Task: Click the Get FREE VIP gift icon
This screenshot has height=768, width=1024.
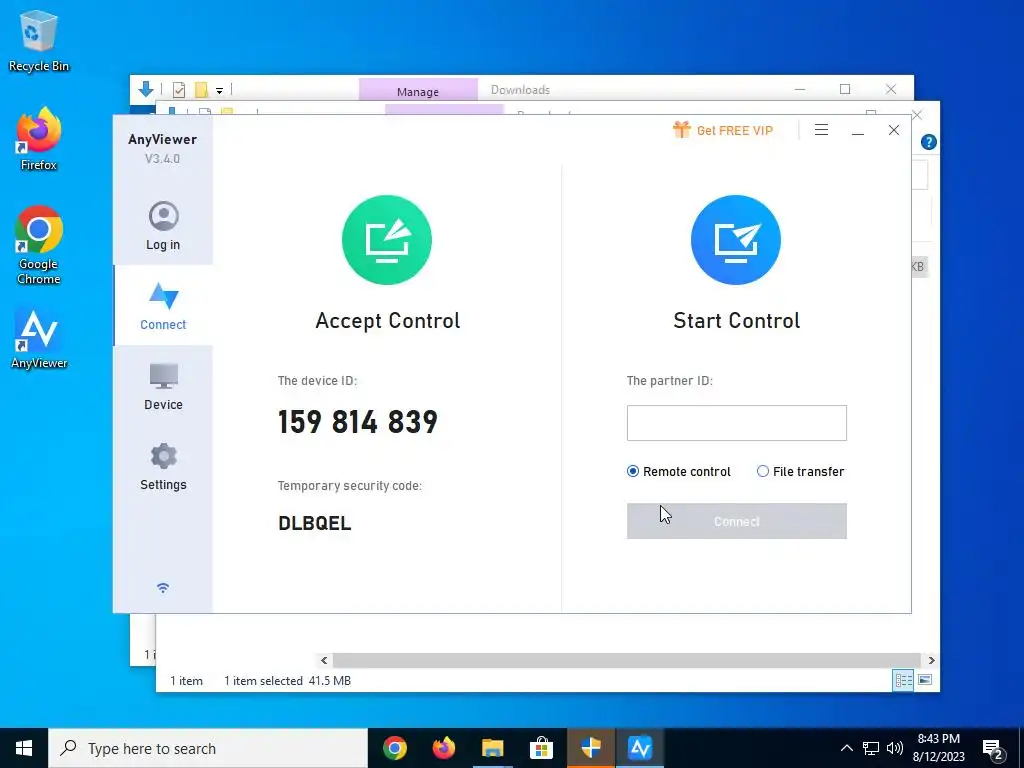Action: click(681, 129)
